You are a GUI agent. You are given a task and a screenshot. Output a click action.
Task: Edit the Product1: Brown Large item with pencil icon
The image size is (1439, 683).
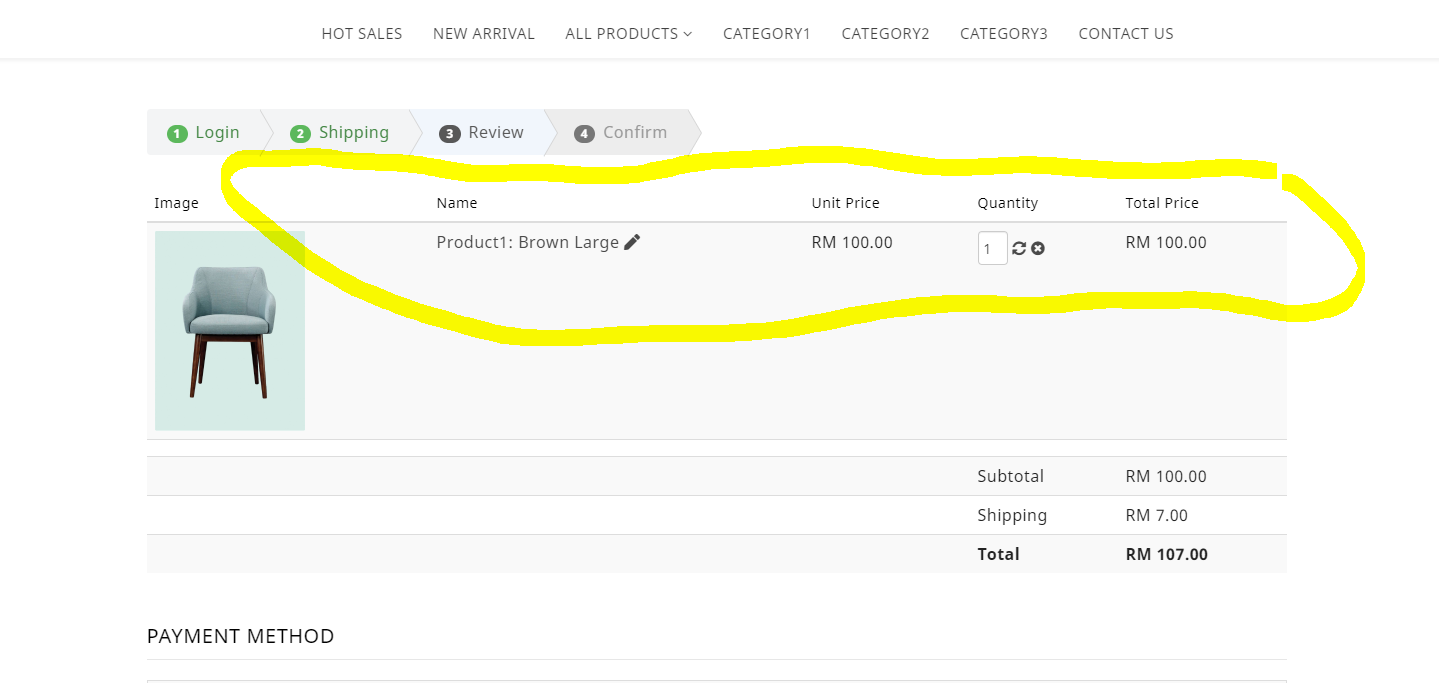tap(632, 242)
